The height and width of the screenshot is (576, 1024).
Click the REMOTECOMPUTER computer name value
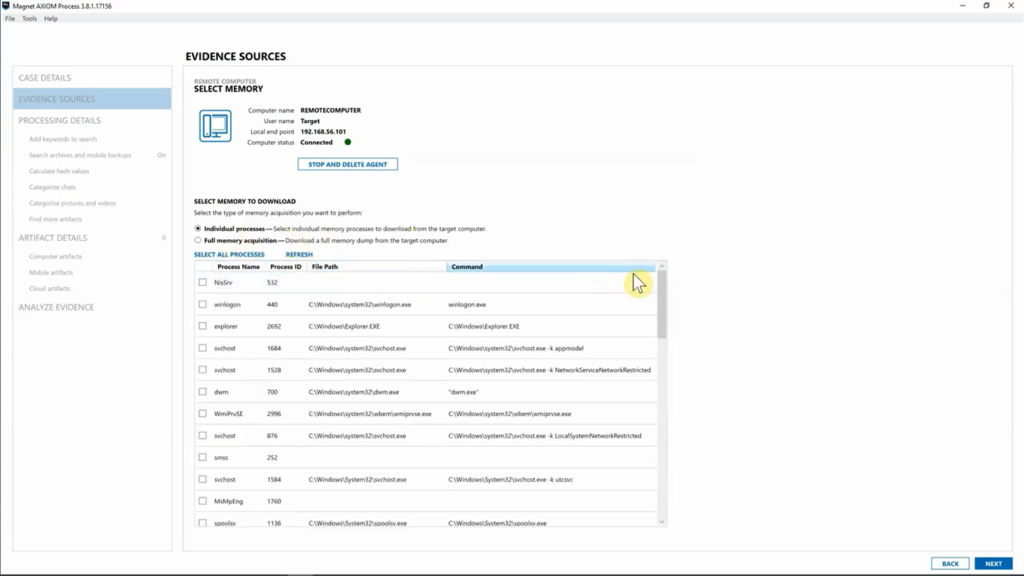(330, 110)
